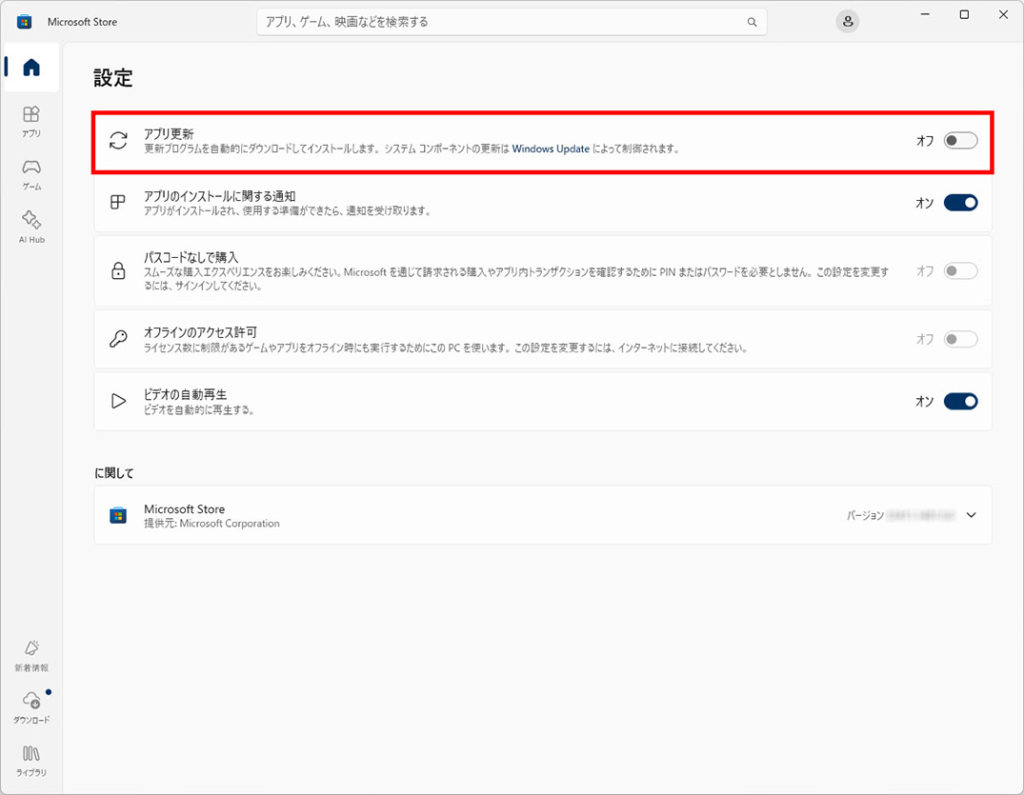
Task: Click the Windows Update link
Action: (x=550, y=149)
